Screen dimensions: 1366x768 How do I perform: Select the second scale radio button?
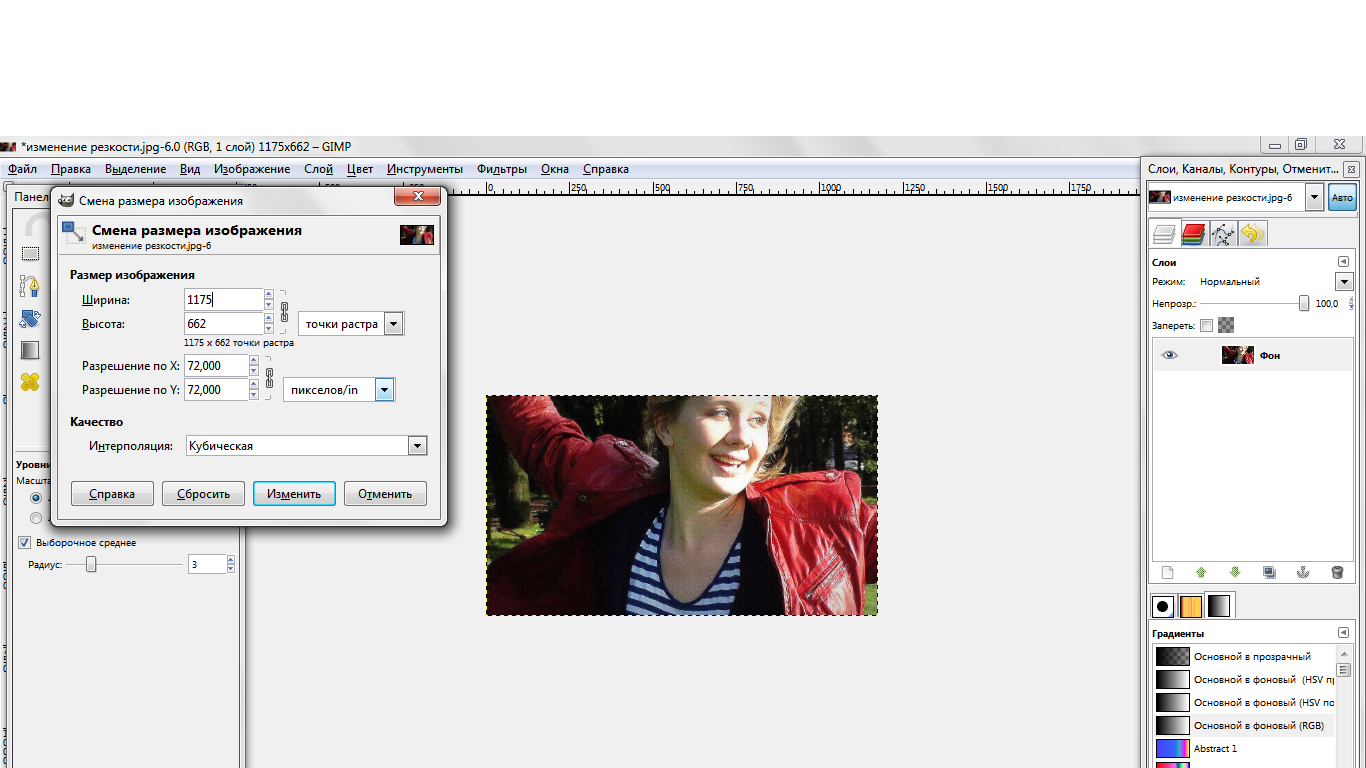click(36, 518)
